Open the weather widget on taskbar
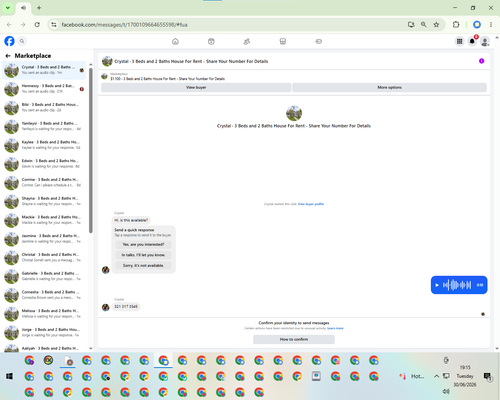The height and width of the screenshot is (400, 500). pos(412,376)
